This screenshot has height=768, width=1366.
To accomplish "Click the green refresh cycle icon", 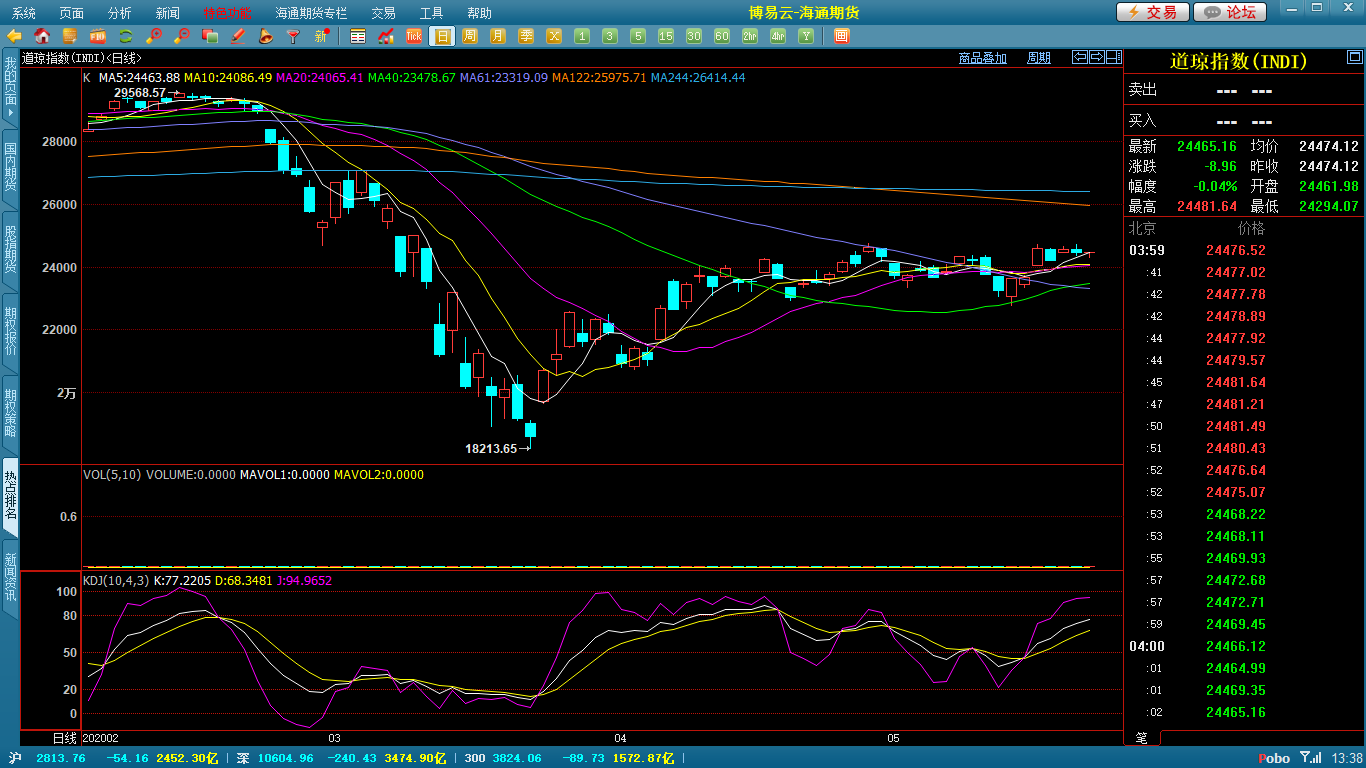I will (126, 36).
